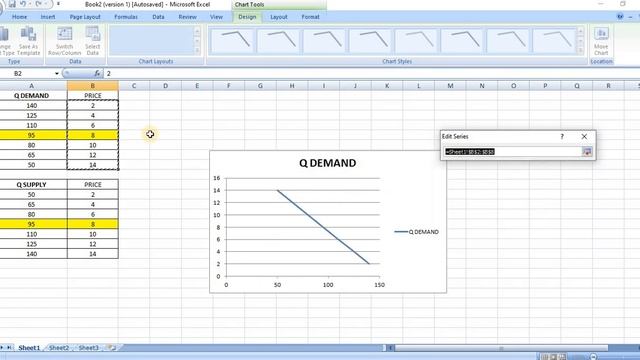This screenshot has width=640, height=360.
Task: Click the range selector icon in Edit Series
Action: pyautogui.click(x=587, y=152)
